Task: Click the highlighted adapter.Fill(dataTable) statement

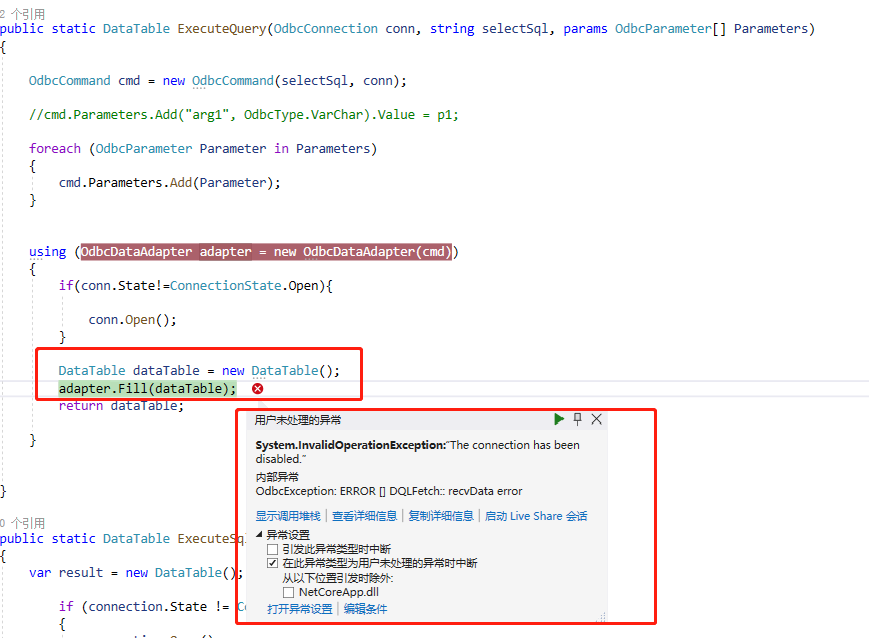Action: tap(147, 388)
